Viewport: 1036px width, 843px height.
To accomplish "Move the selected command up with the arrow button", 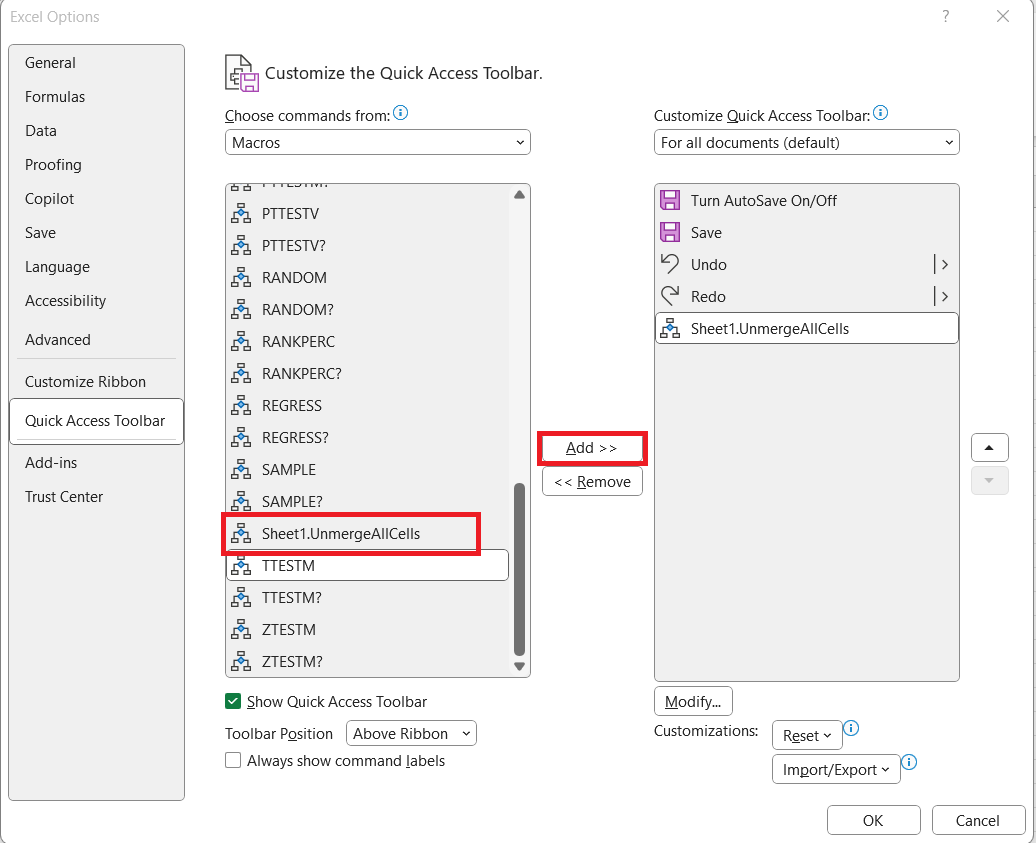I will (989, 447).
